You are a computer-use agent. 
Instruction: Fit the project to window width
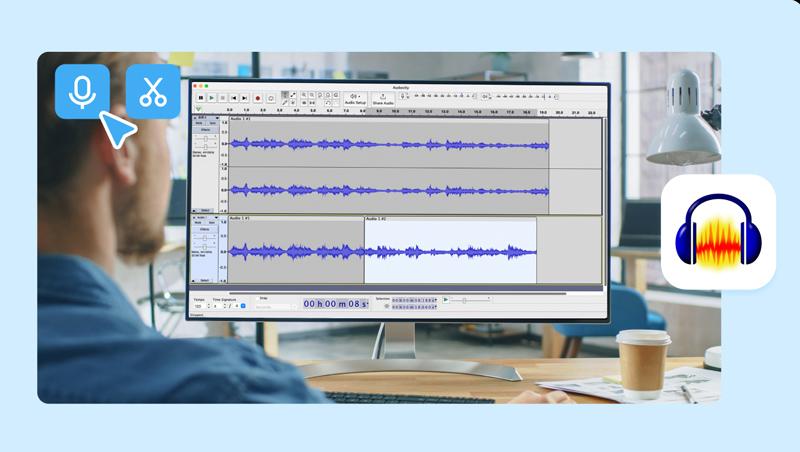click(328, 95)
